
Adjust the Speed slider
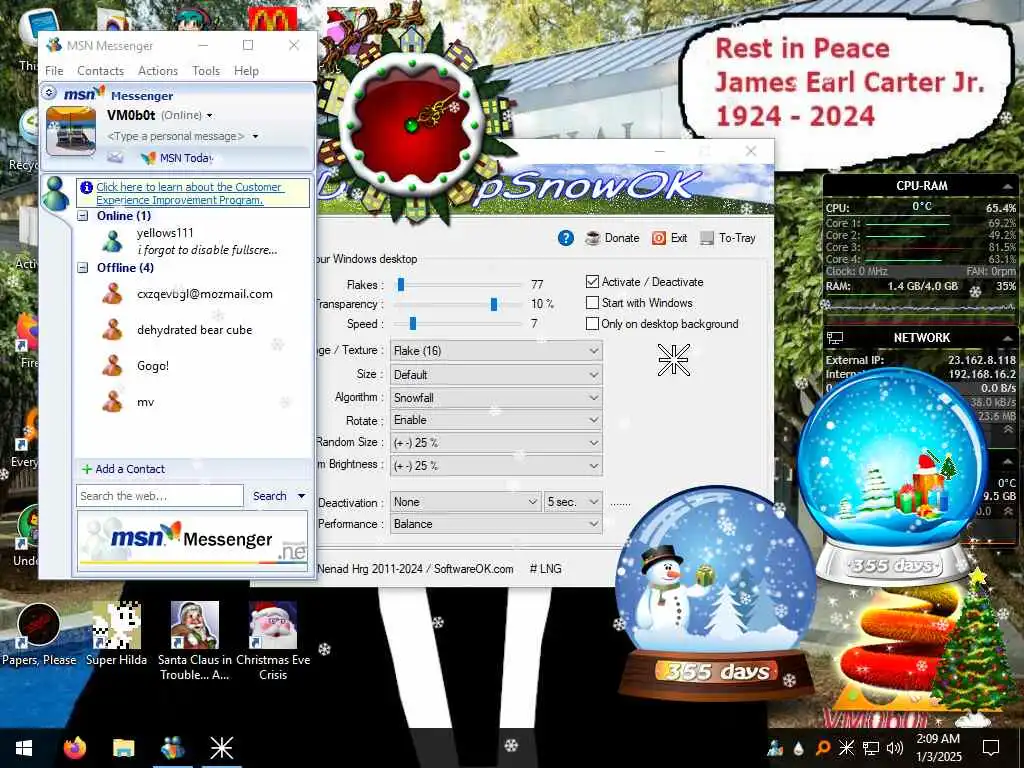coord(413,323)
